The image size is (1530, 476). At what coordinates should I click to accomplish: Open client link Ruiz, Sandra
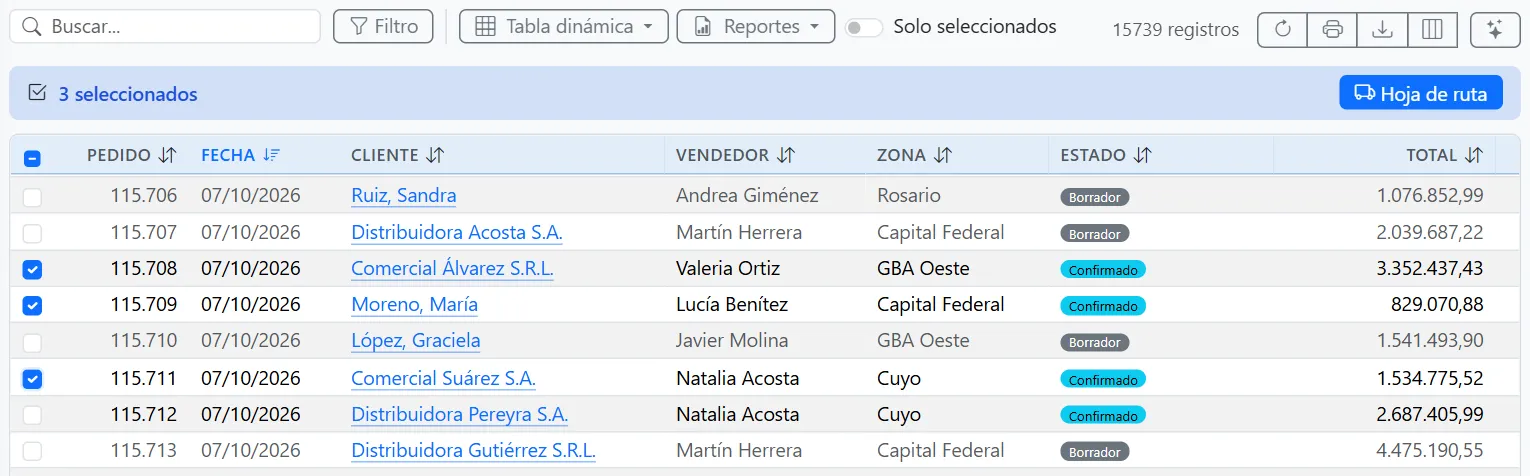pyautogui.click(x=404, y=196)
